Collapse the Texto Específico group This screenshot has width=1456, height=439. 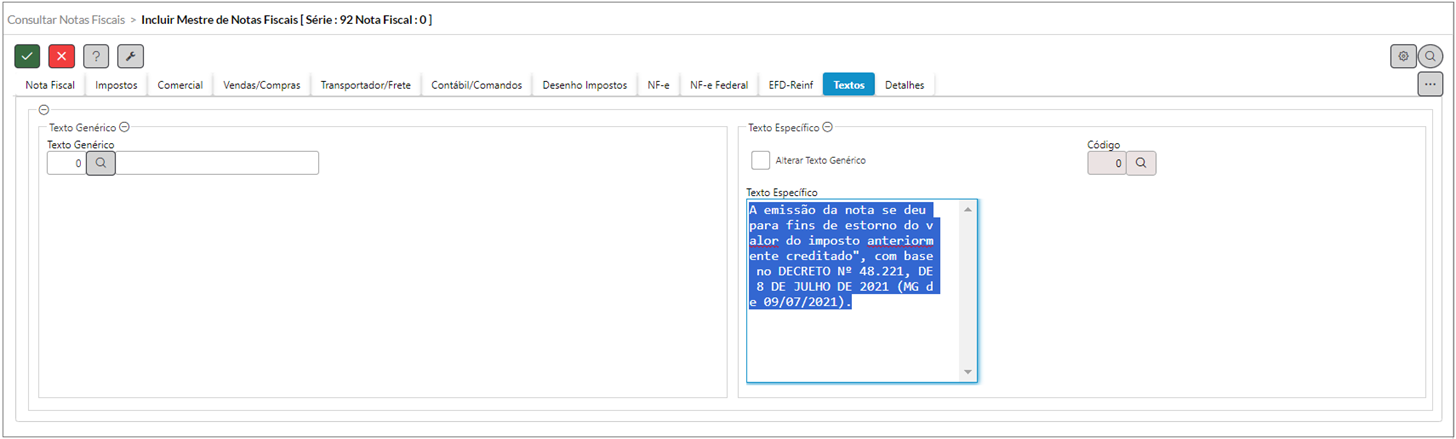click(x=828, y=127)
